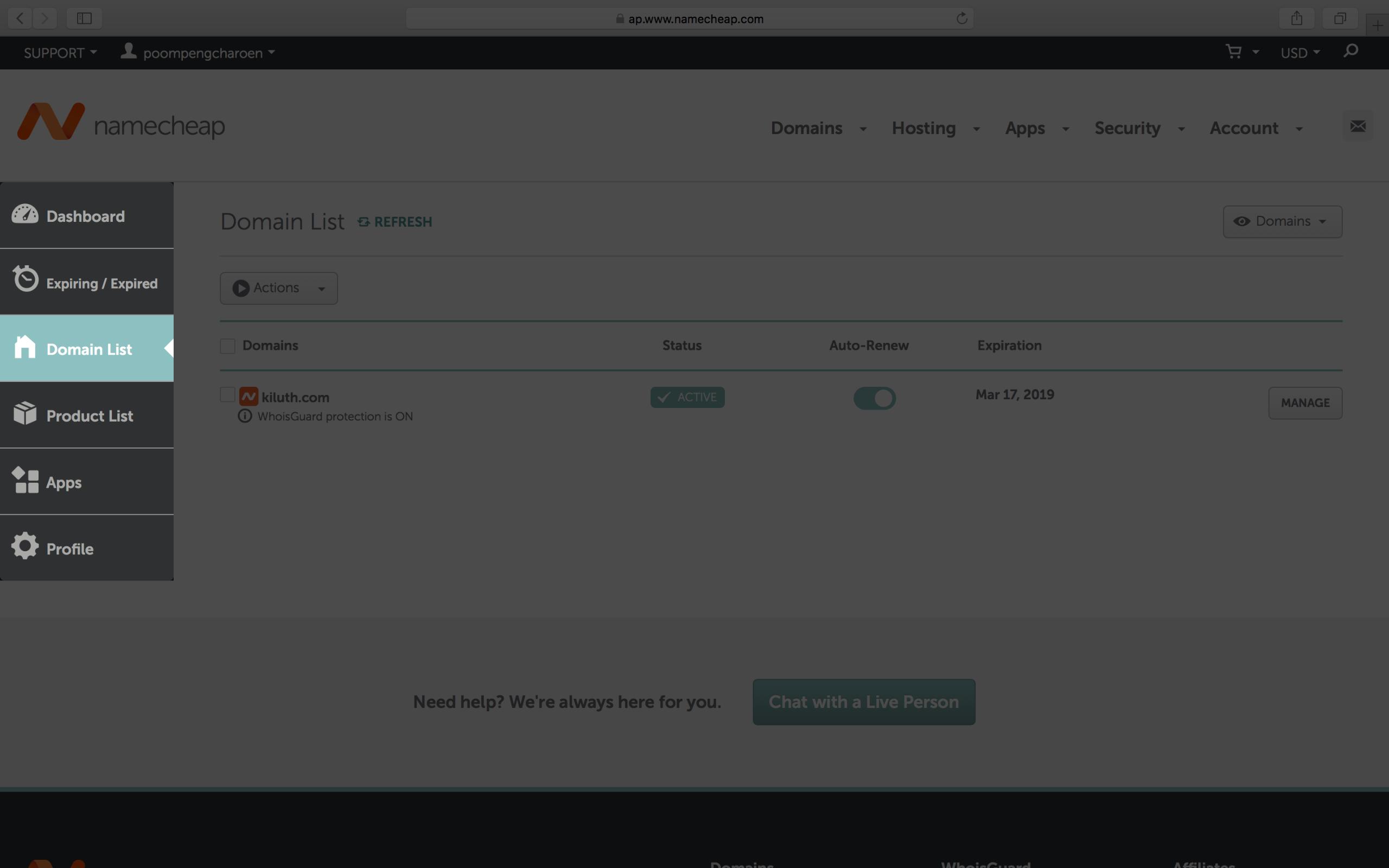Show all tabs overview icon

(x=1340, y=18)
